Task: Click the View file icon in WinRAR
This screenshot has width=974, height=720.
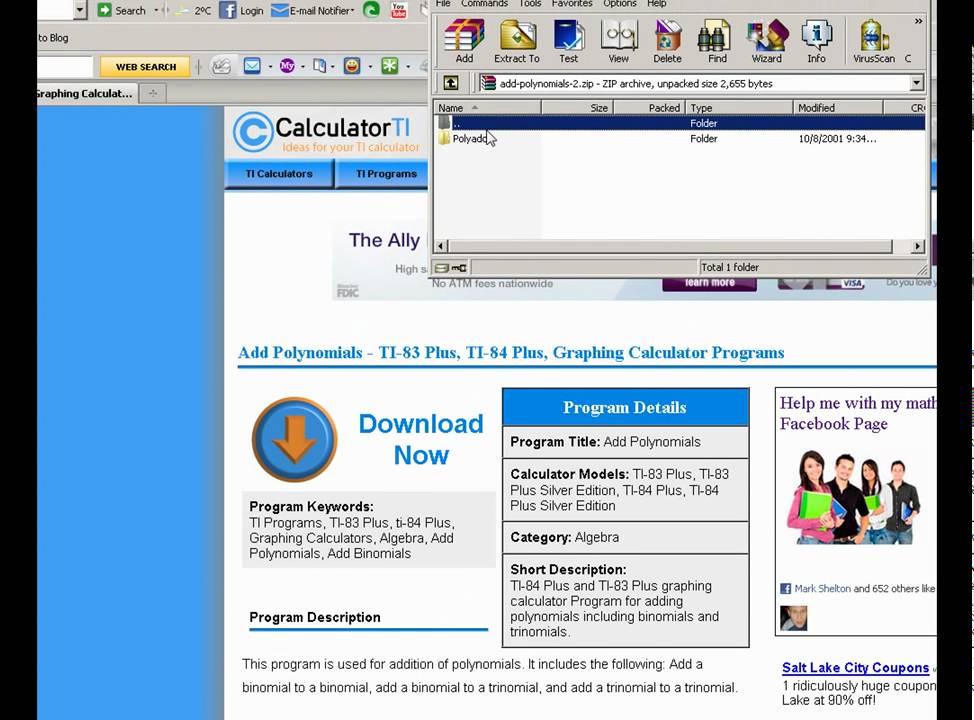Action: pyautogui.click(x=618, y=41)
